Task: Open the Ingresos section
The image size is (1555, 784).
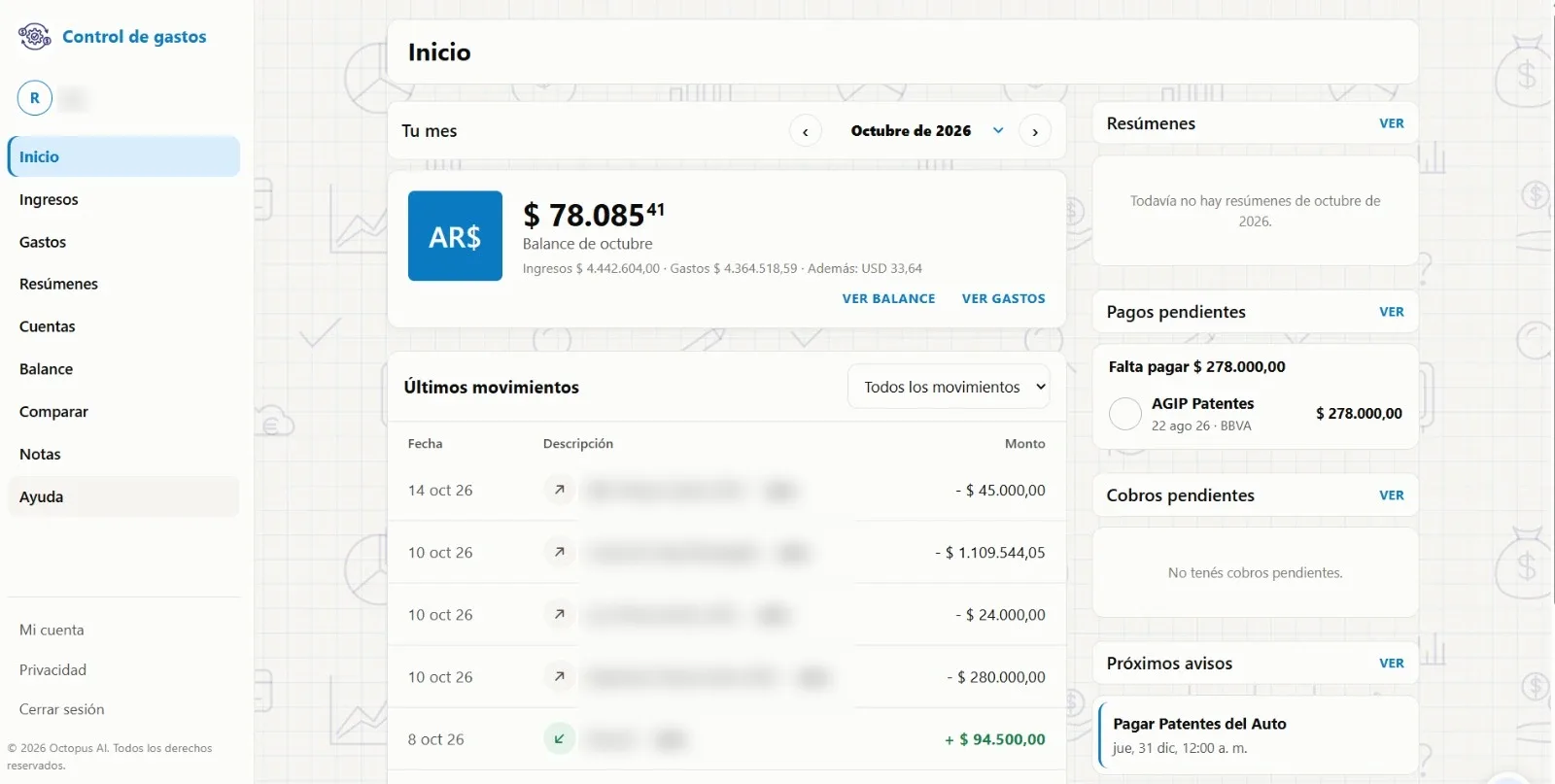Action: [x=123, y=199]
